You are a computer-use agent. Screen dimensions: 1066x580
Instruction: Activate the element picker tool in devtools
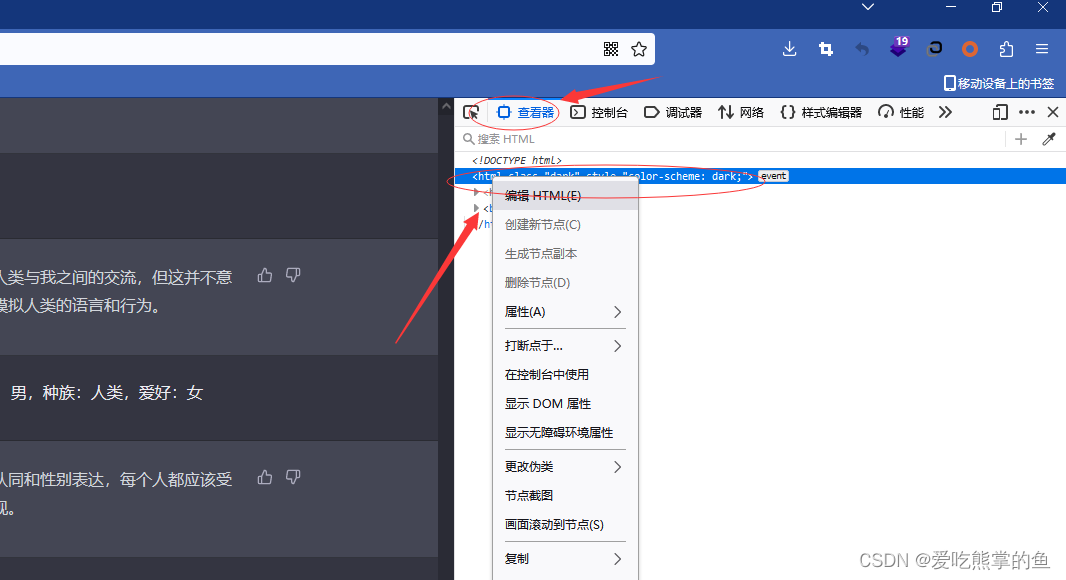click(471, 112)
